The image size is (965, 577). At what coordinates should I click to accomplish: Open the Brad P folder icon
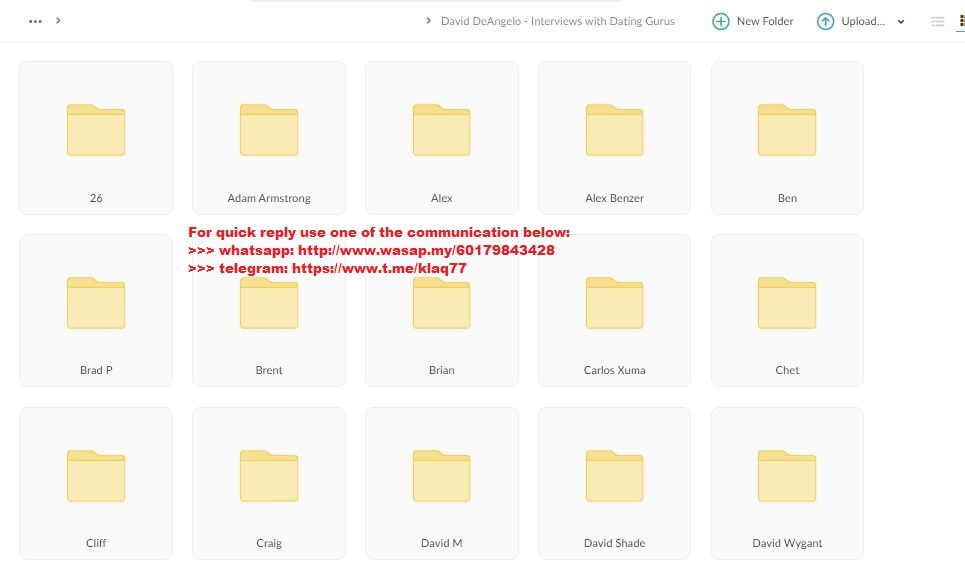96,303
